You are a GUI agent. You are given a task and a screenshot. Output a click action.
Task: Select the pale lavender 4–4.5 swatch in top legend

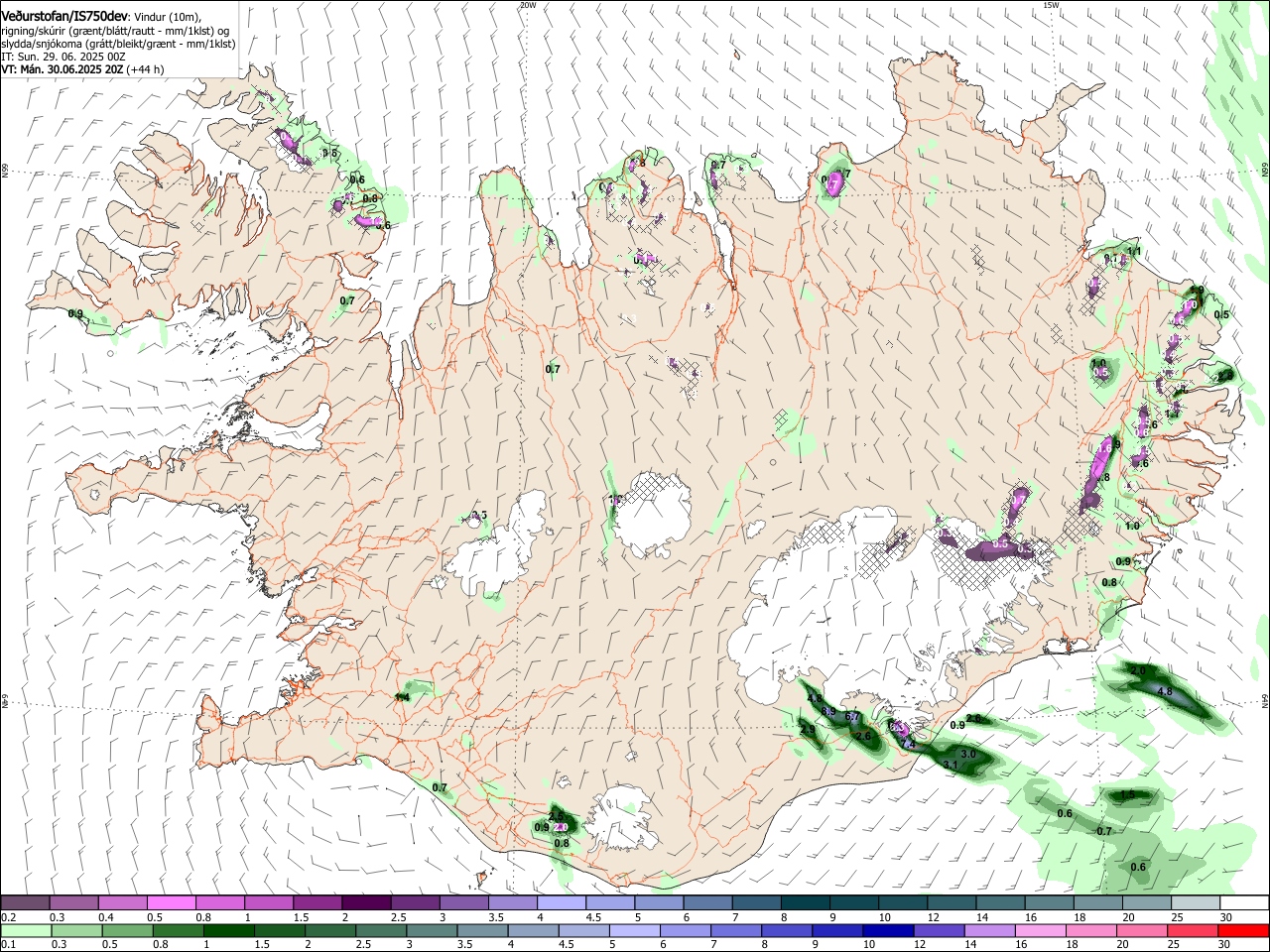tap(561, 903)
